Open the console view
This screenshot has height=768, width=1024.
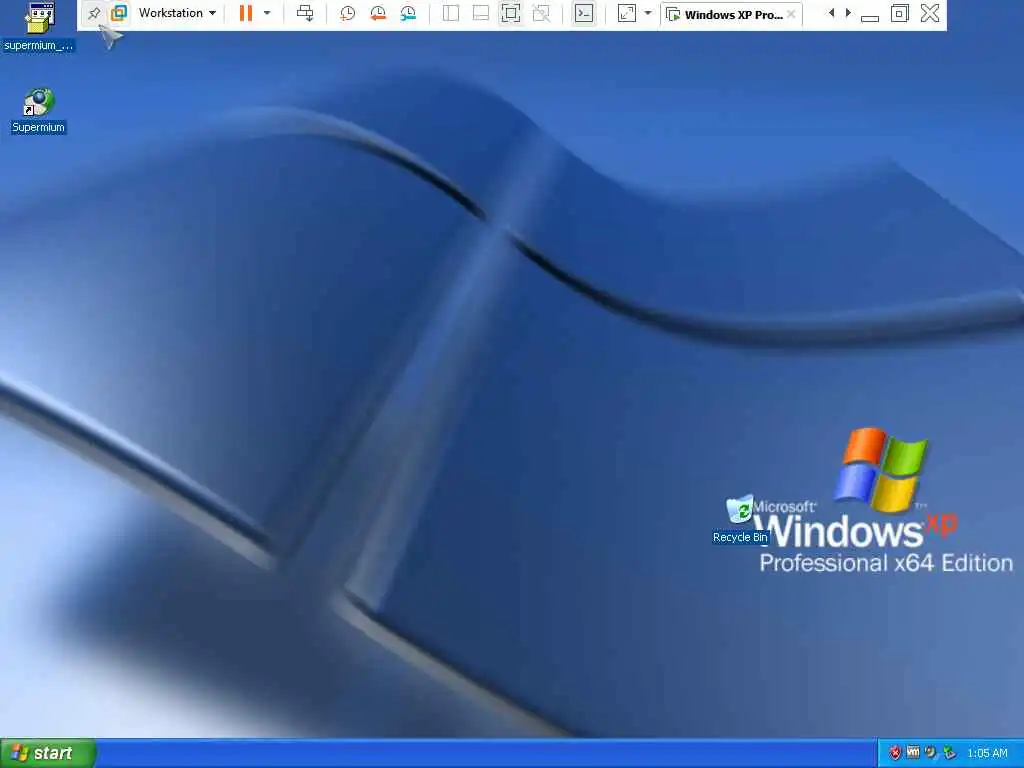584,13
